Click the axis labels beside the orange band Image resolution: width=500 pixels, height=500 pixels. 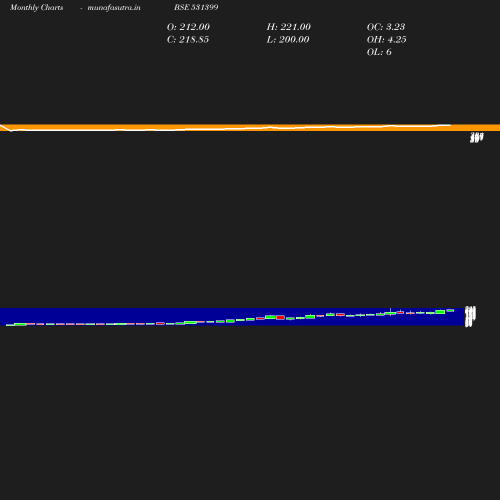tap(476, 137)
